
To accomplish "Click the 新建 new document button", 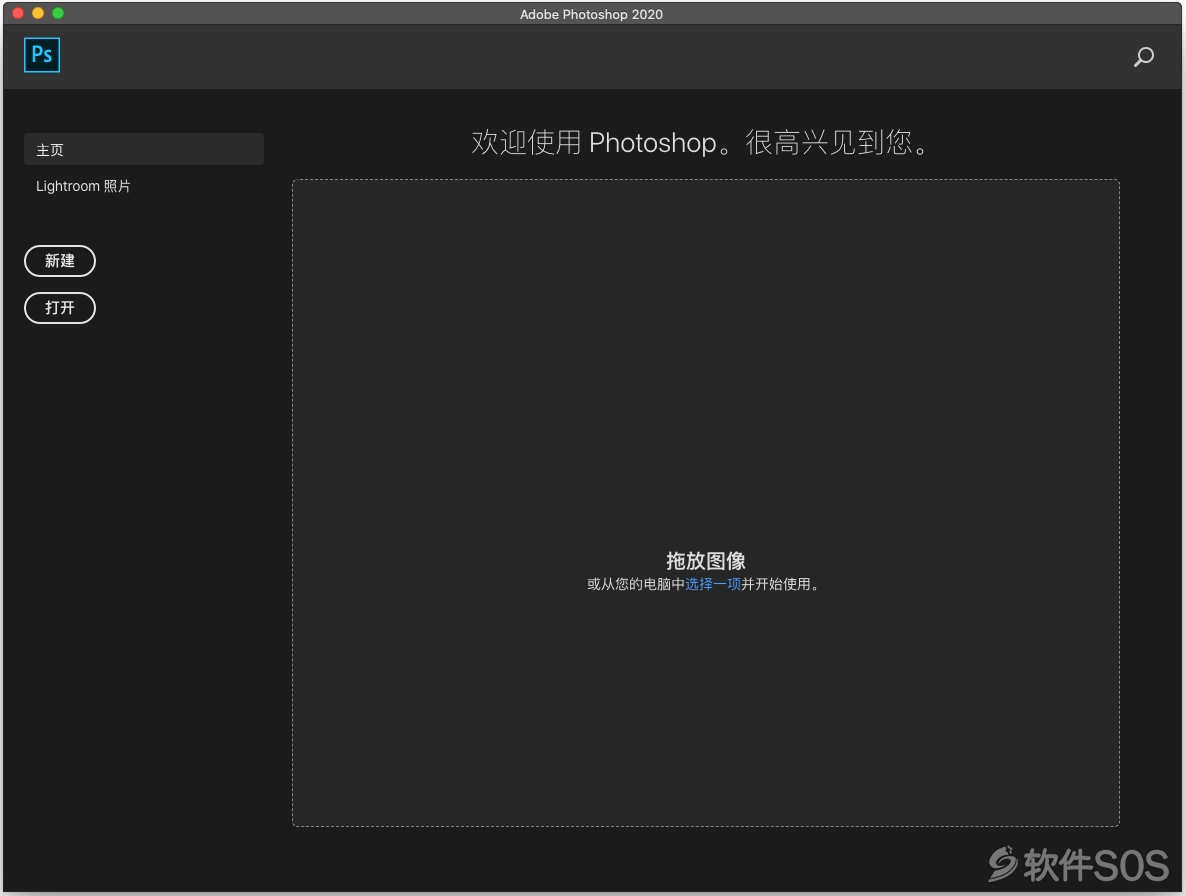I will point(60,261).
